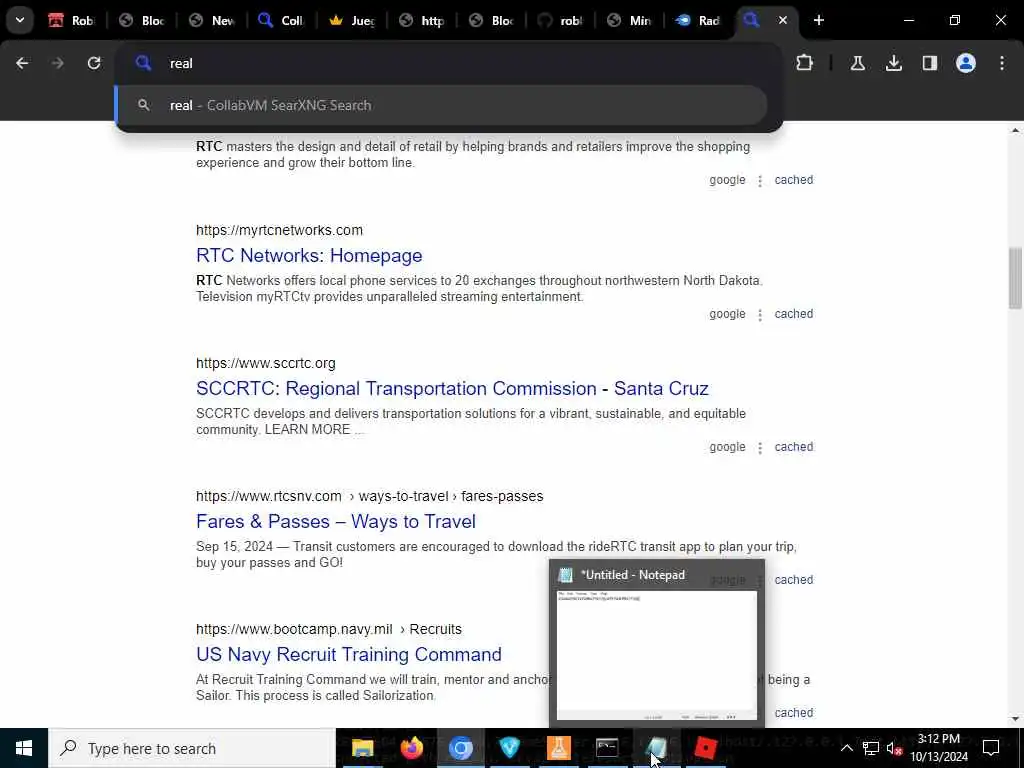Click the address bar containing 'real'
The width and height of the screenshot is (1024, 768).
449,63
